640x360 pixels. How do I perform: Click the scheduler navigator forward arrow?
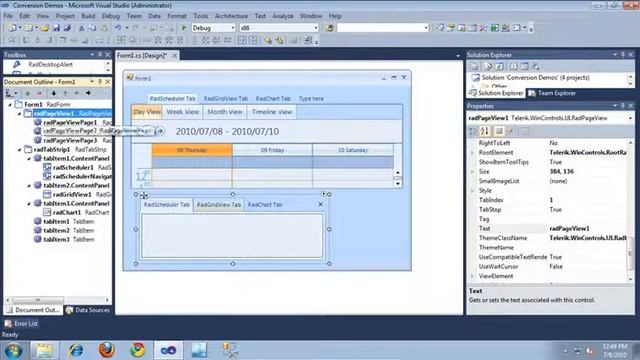pos(160,131)
